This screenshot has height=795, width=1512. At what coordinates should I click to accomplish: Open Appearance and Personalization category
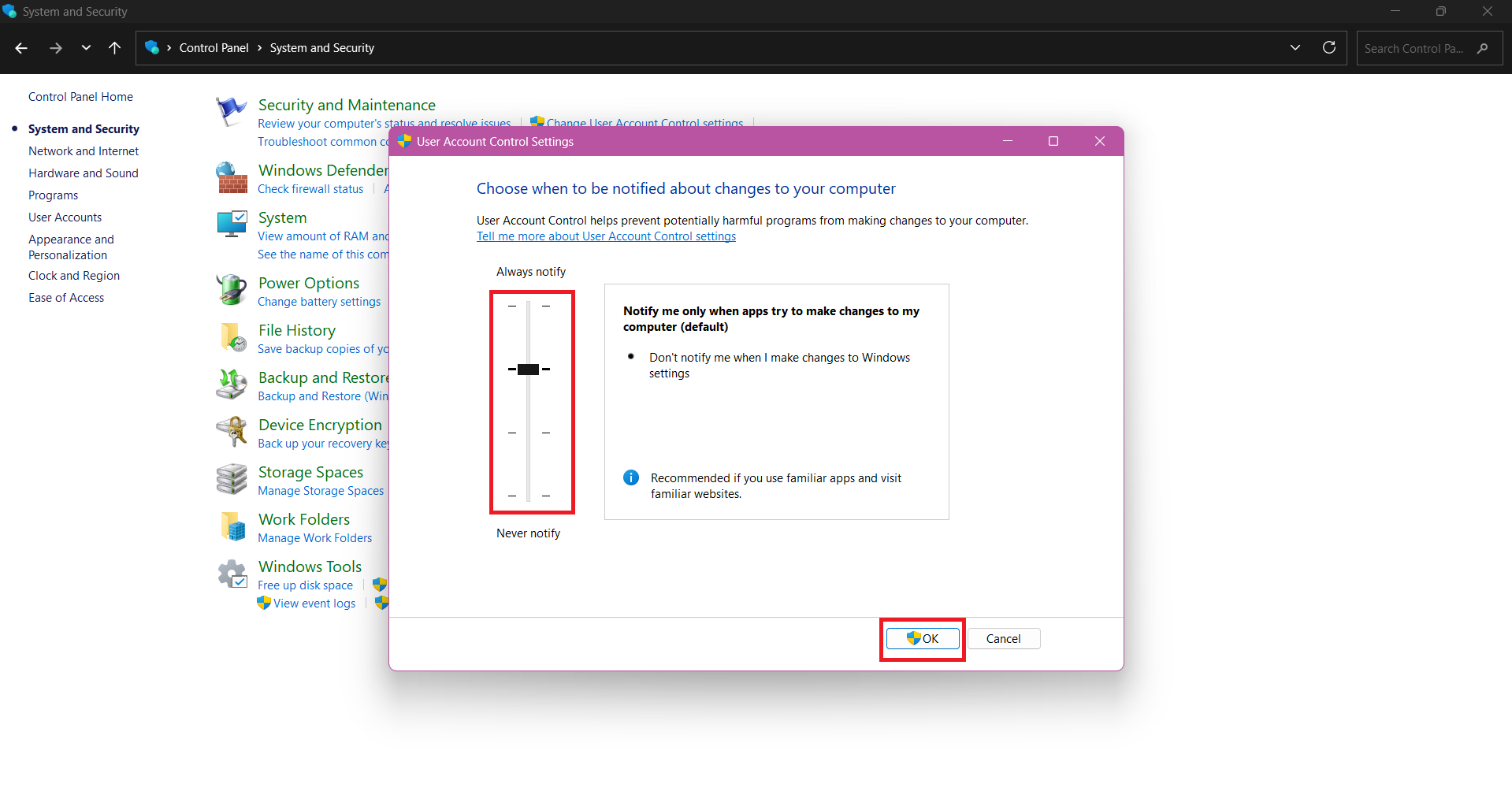click(x=71, y=247)
